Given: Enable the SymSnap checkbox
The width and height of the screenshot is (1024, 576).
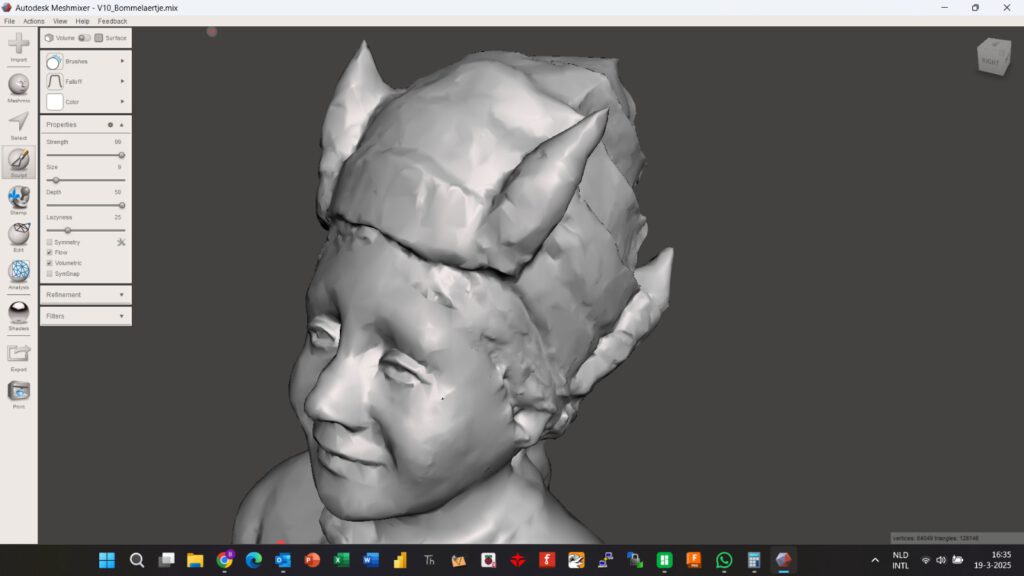Looking at the screenshot, I should [x=50, y=273].
